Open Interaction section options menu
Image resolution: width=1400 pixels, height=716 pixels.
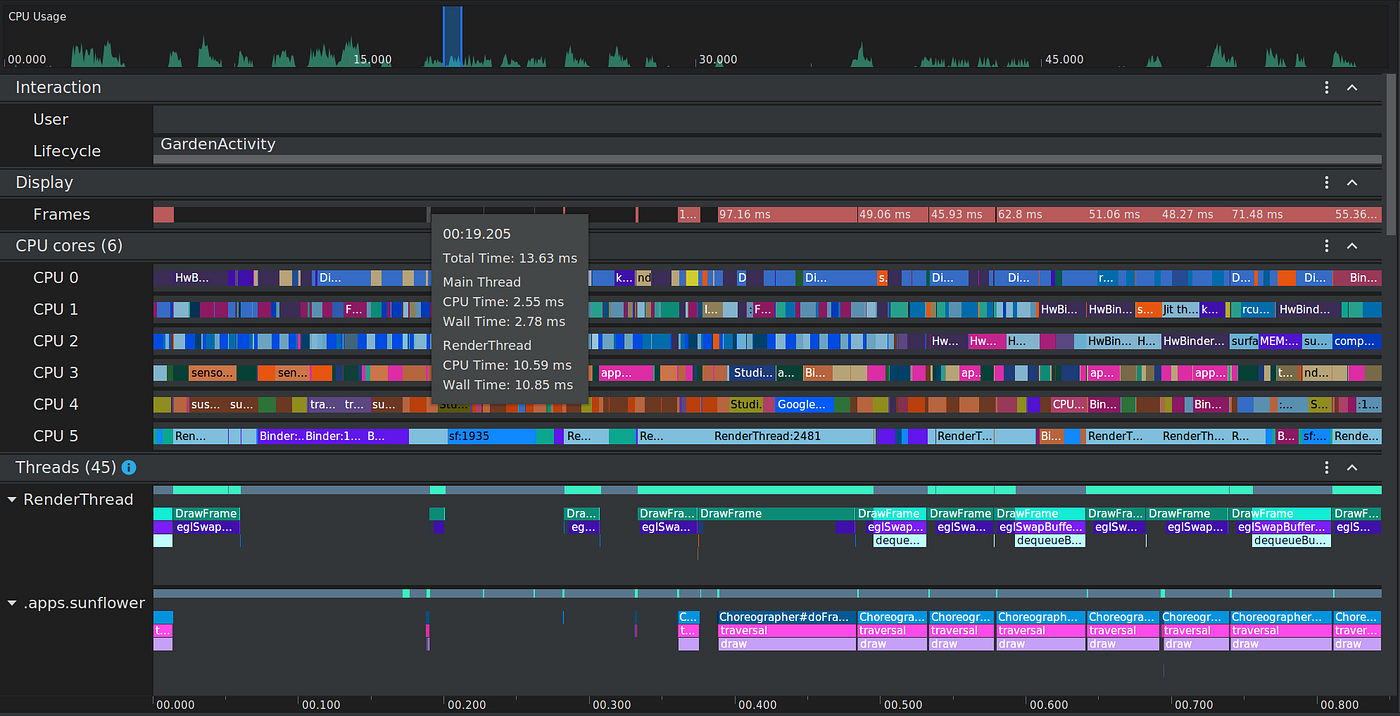coord(1326,88)
